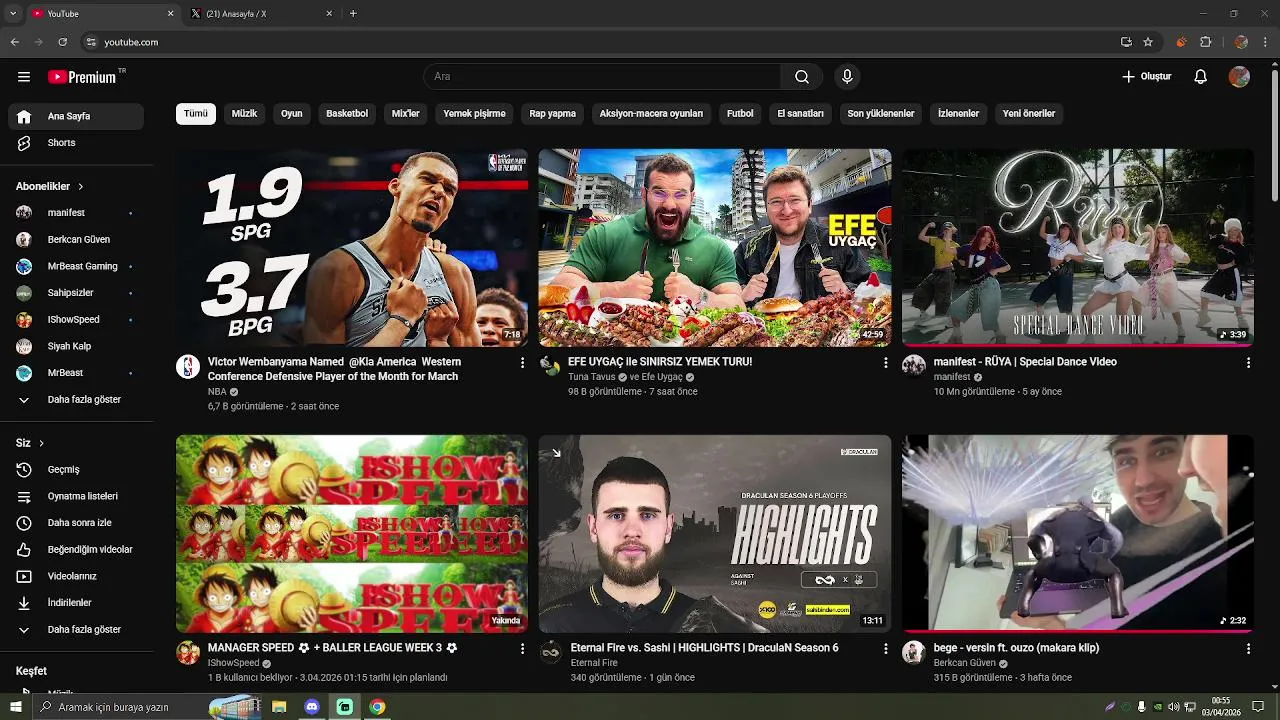Open Videolarınız in sidebar
The width and height of the screenshot is (1280, 720).
[x=76, y=576]
